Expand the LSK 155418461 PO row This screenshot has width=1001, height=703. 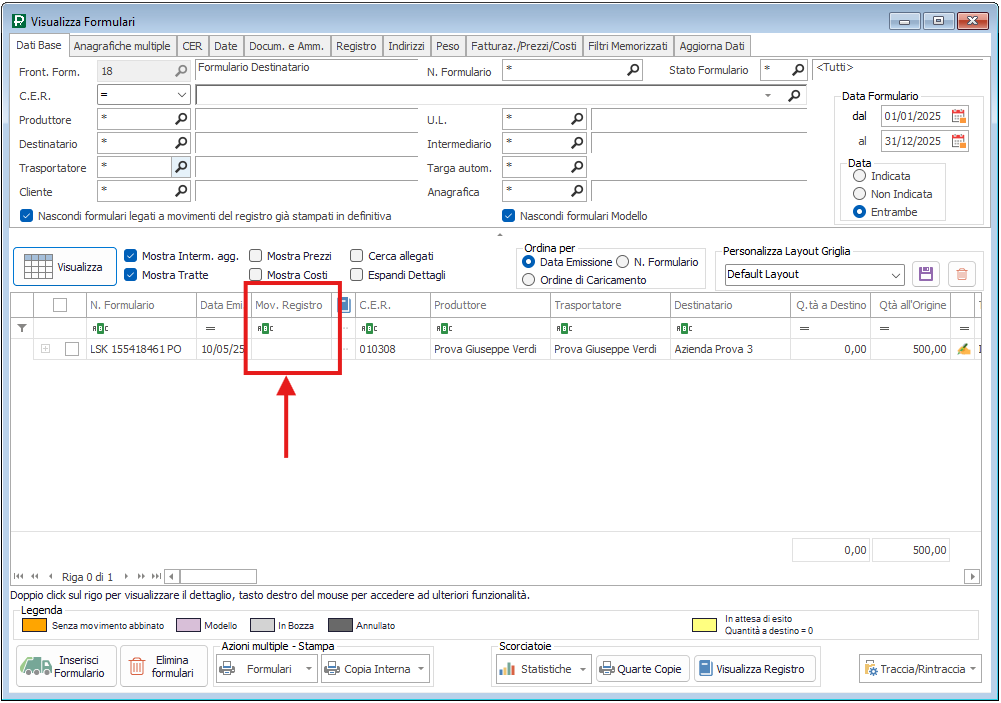click(x=45, y=349)
